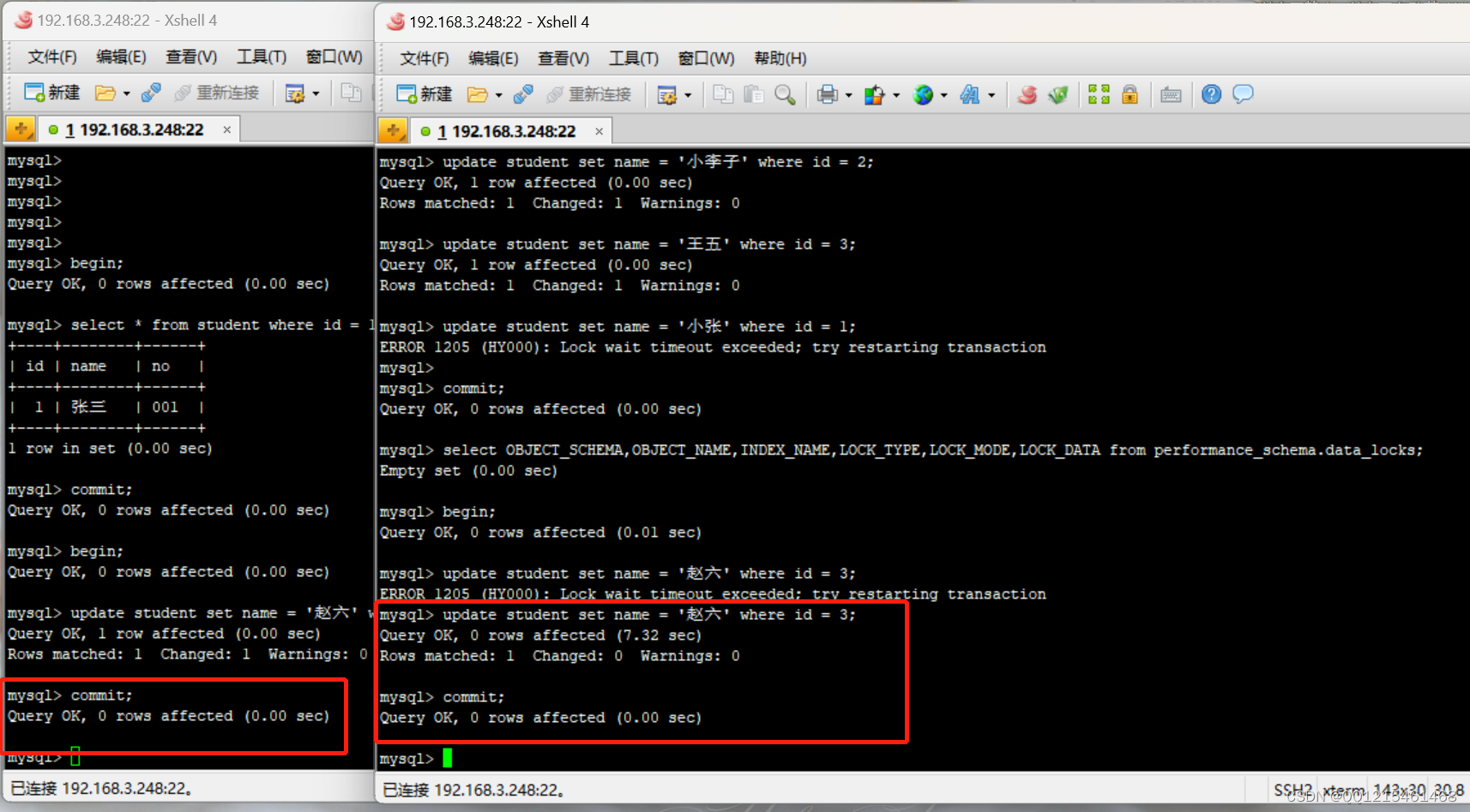This screenshot has width=1470, height=812.
Task: Open 编辑(E) menu in right window
Action: point(493,58)
